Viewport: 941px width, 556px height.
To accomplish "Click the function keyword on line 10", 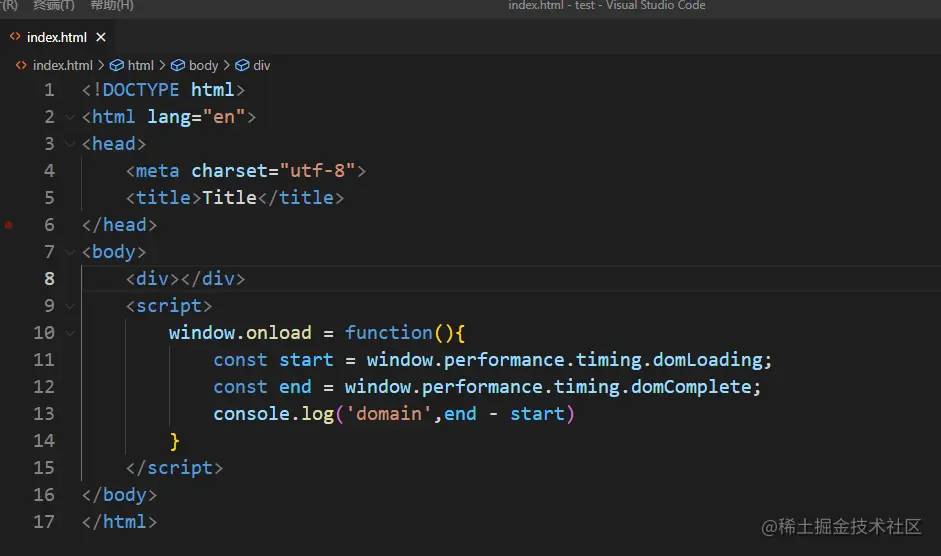I will click(x=388, y=333).
